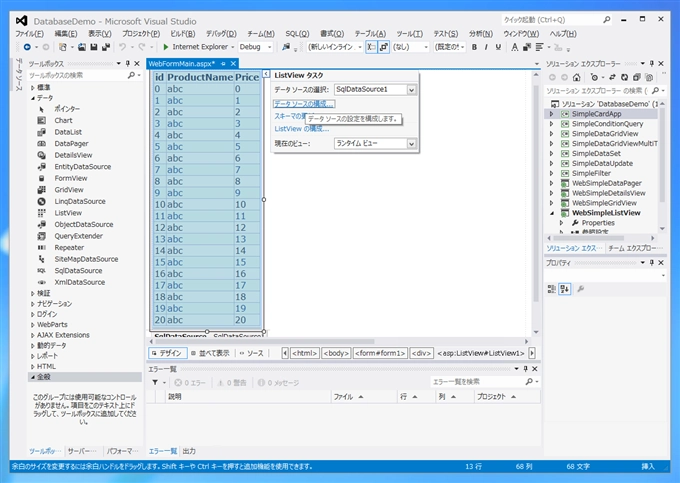
Task: Select the FormView toolbox item
Action: [71, 178]
